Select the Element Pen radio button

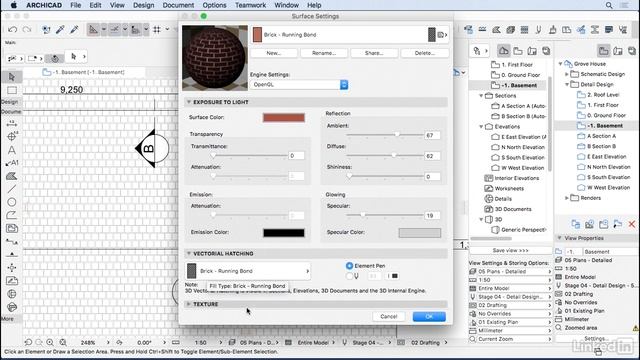tap(349, 266)
